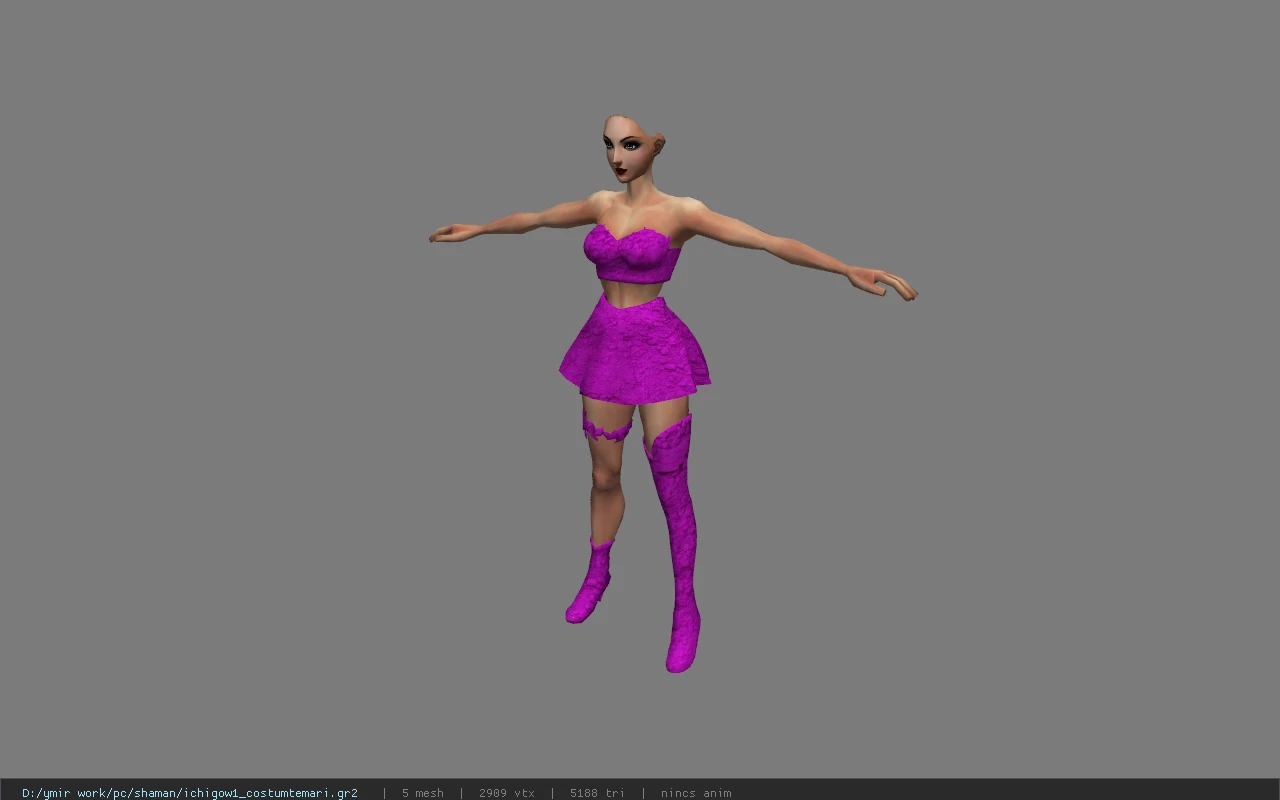The image size is (1280, 800).
Task: Click the '2909 vtx' vertex count
Action: [x=507, y=793]
